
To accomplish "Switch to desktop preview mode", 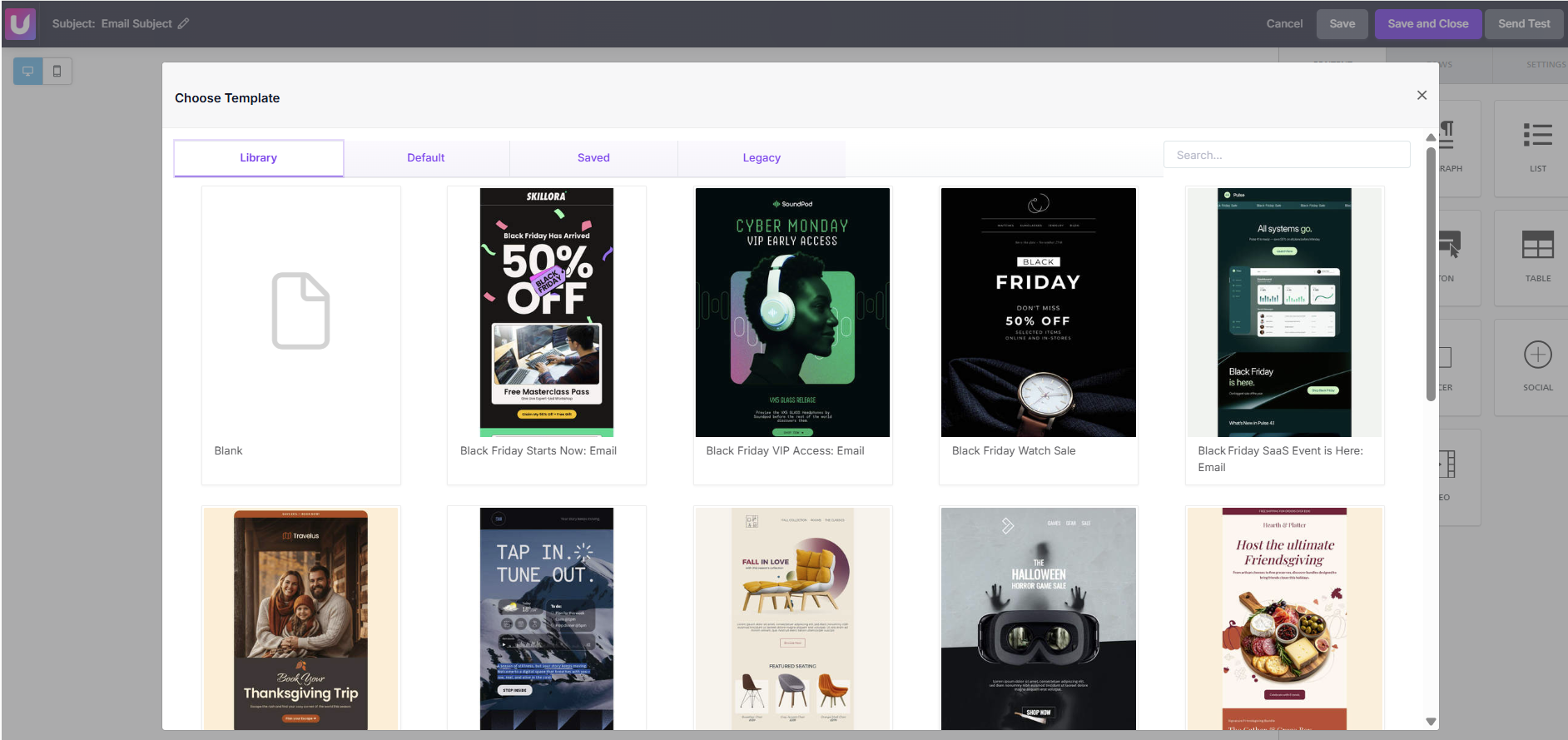I will pos(28,71).
